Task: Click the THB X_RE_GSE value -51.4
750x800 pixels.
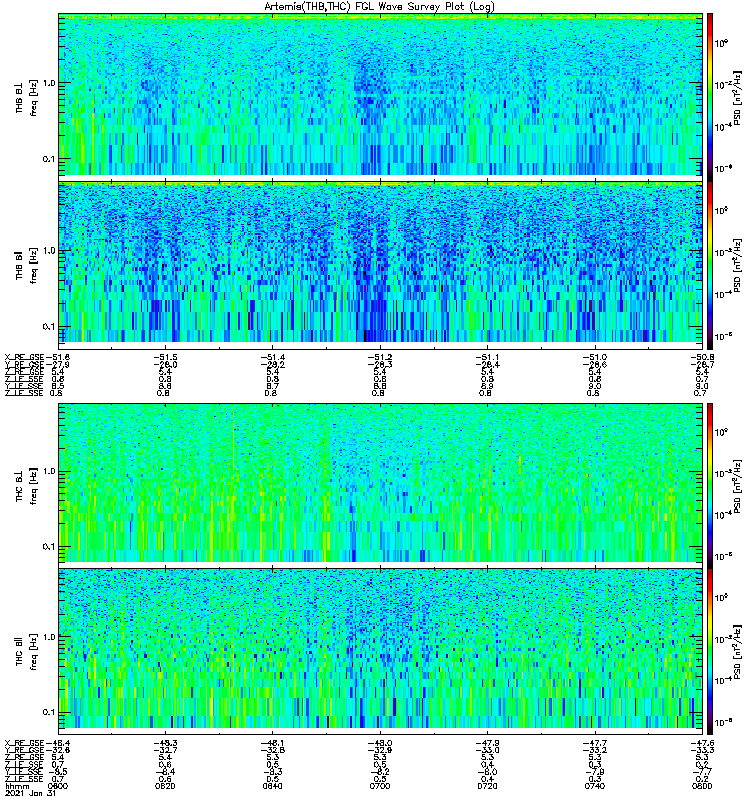Action: pyautogui.click(x=272, y=358)
